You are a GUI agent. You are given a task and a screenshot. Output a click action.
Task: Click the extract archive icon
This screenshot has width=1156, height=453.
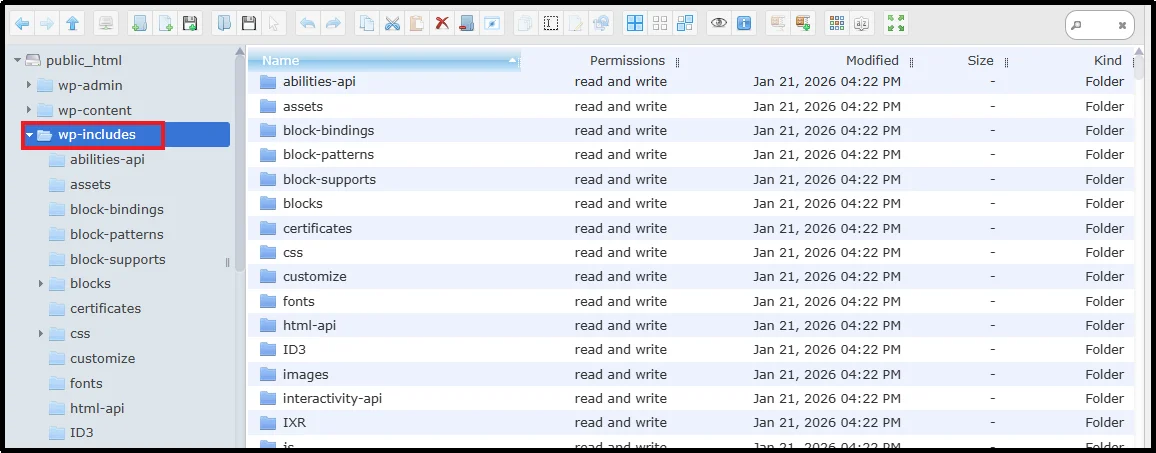[777, 24]
